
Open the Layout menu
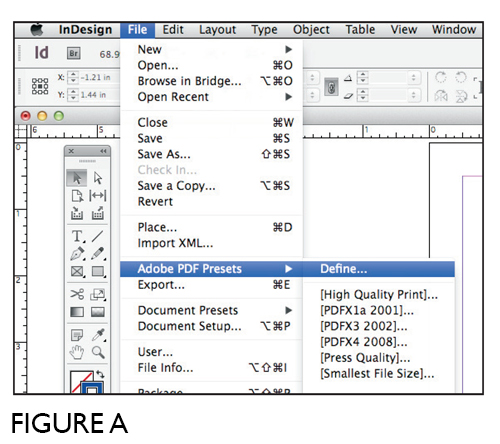[218, 30]
